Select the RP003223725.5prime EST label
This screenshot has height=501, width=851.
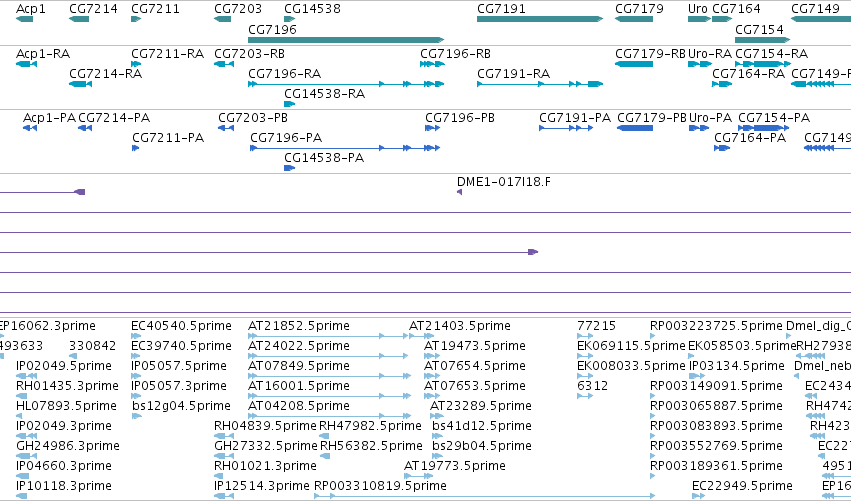716,326
